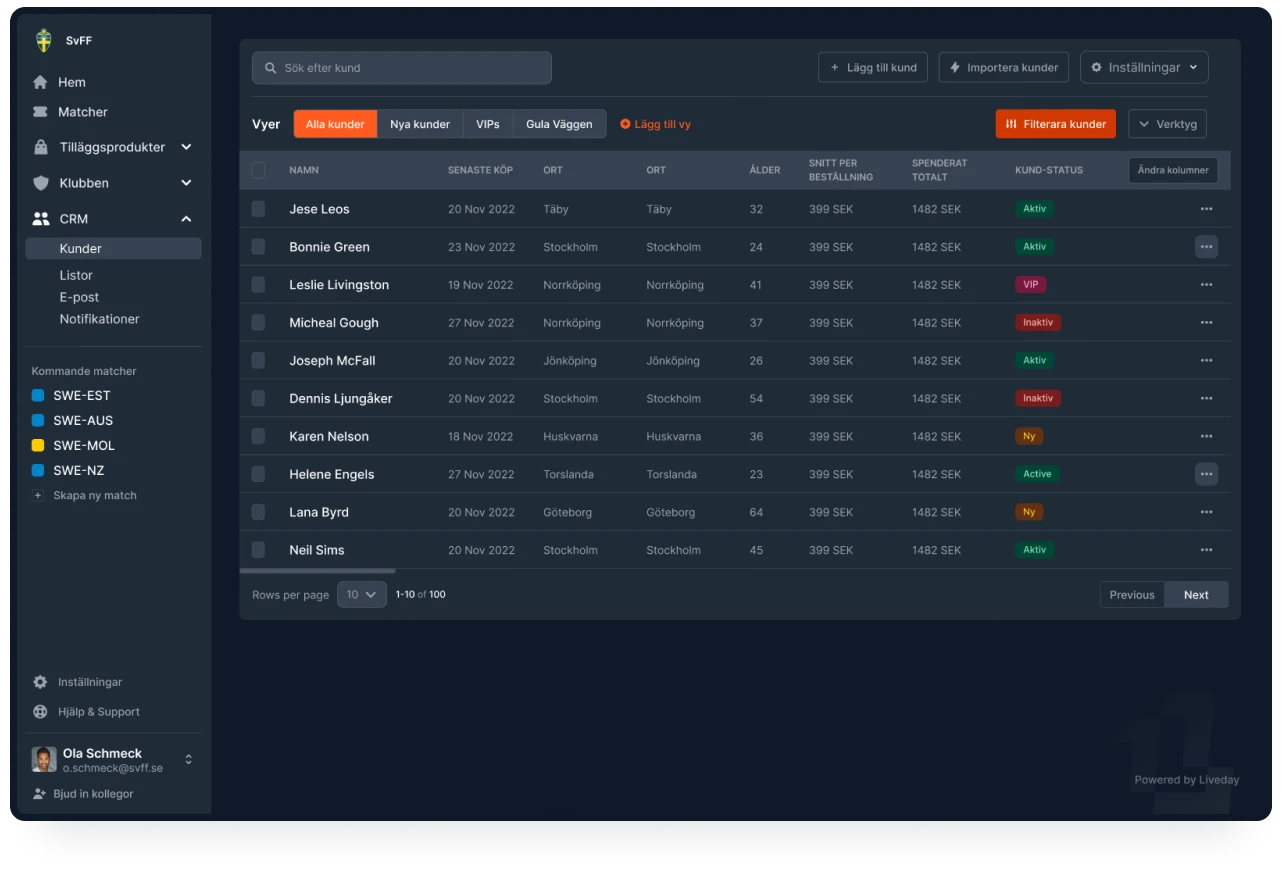Tick the checkbox for Karen Nelson

258,436
